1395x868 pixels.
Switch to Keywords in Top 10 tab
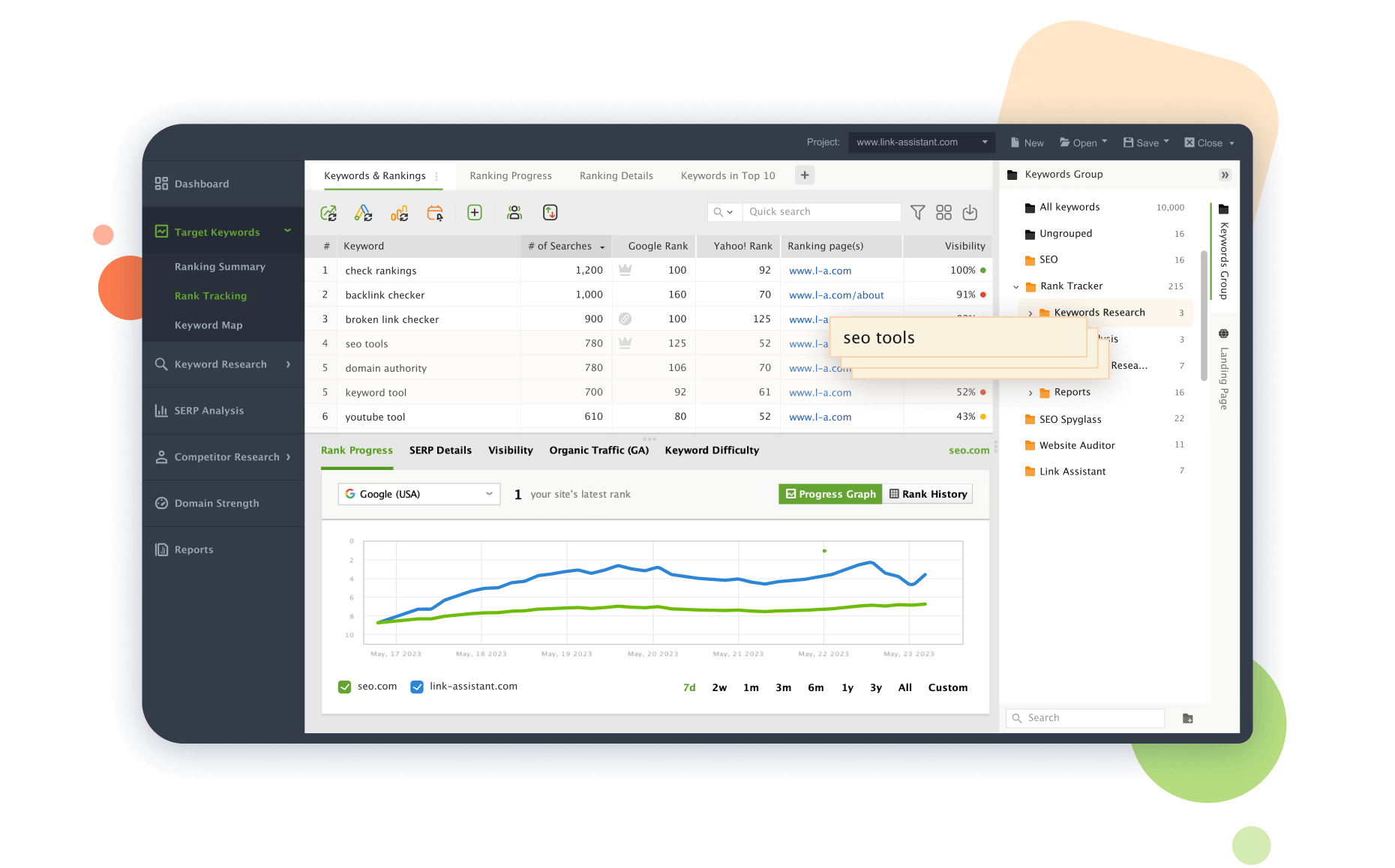point(728,176)
